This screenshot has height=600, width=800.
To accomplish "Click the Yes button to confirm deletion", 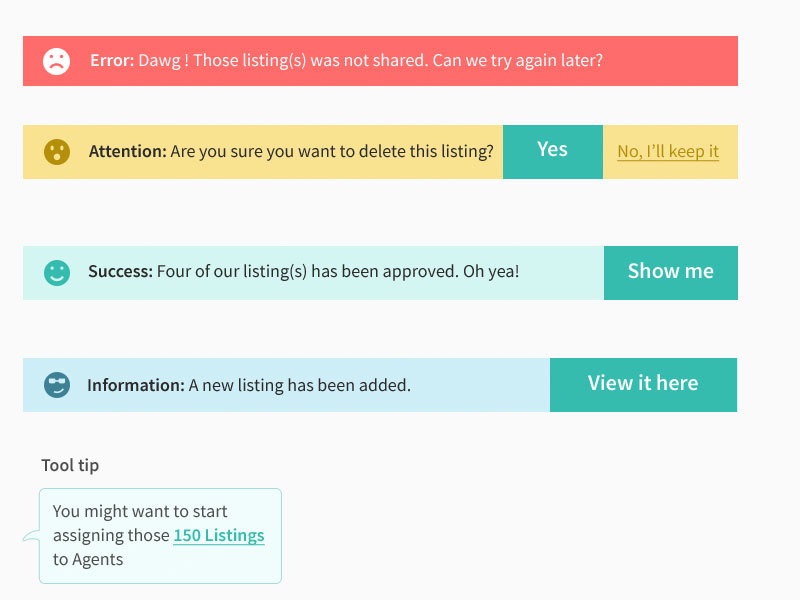I will click(x=553, y=151).
